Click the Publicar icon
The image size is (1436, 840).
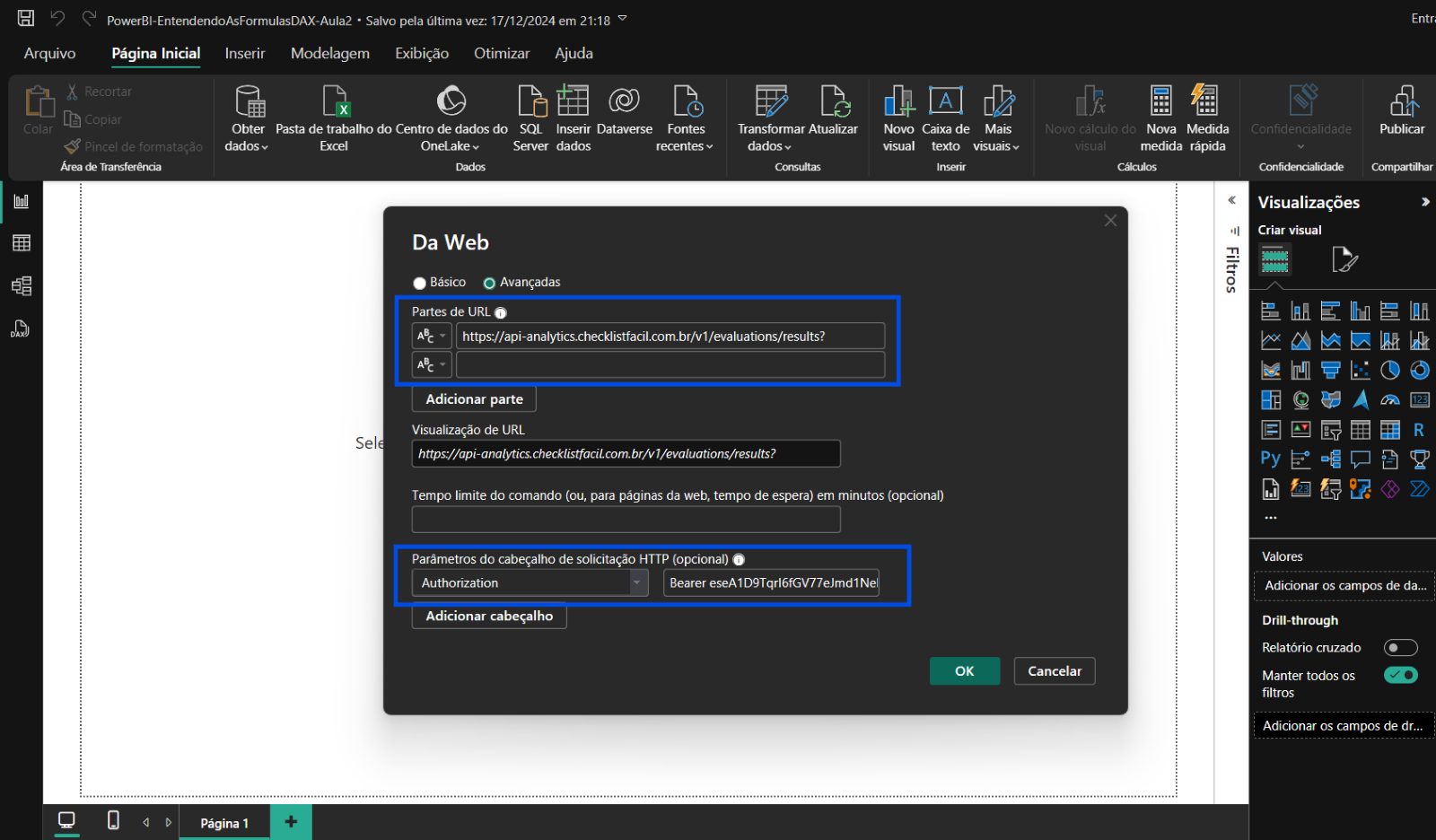(x=1404, y=101)
